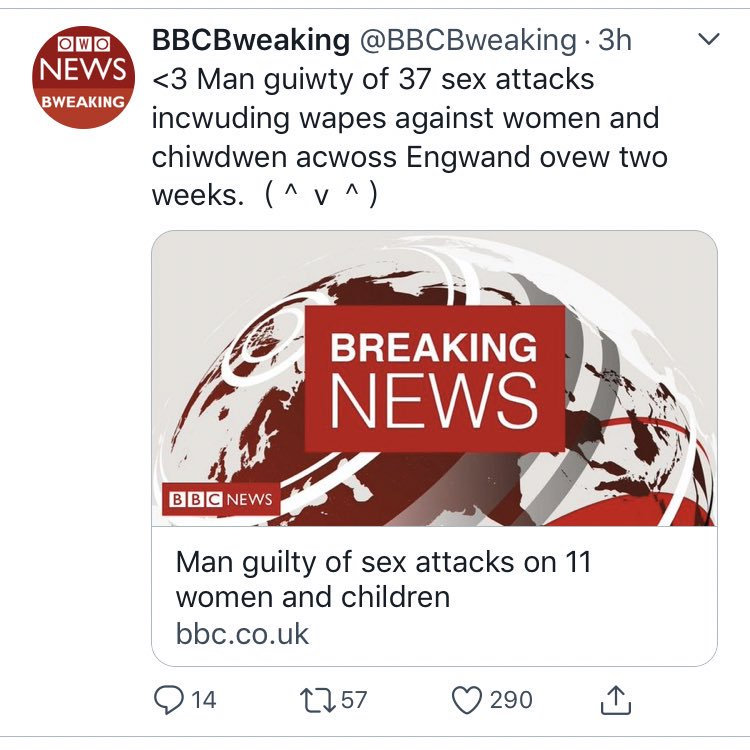Like the tweet with the heart icon
Screen dimensions: 750x750
click(467, 699)
